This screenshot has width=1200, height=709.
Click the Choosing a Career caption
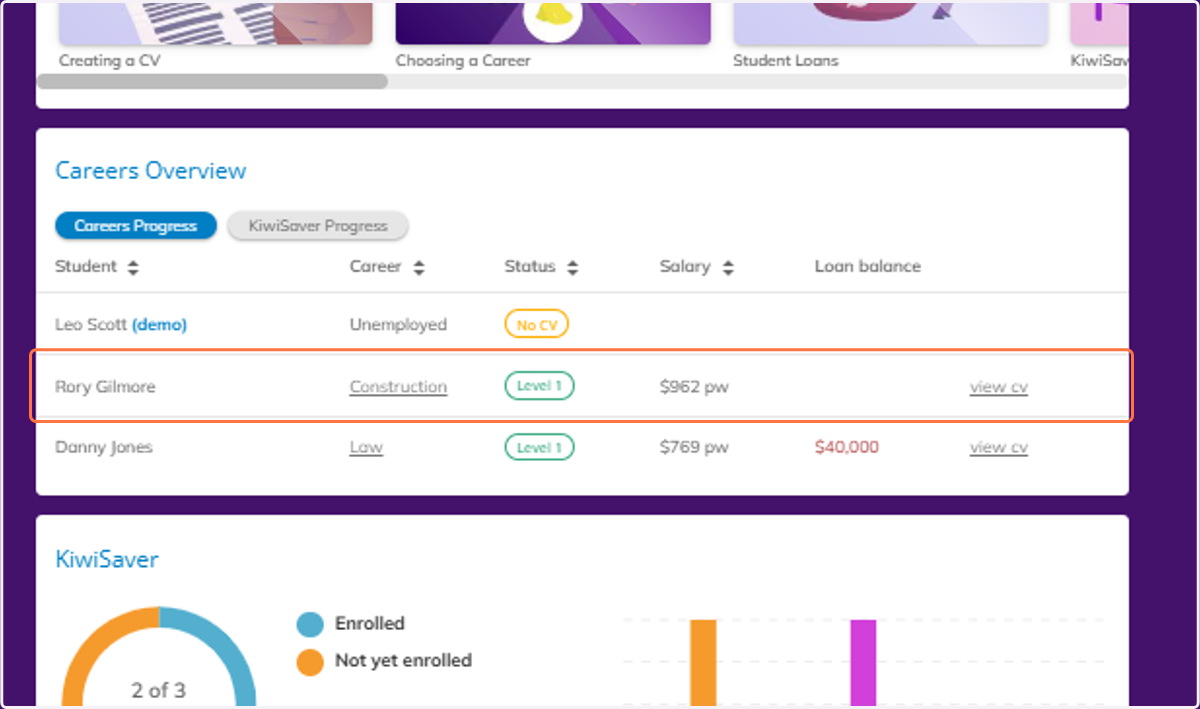463,60
